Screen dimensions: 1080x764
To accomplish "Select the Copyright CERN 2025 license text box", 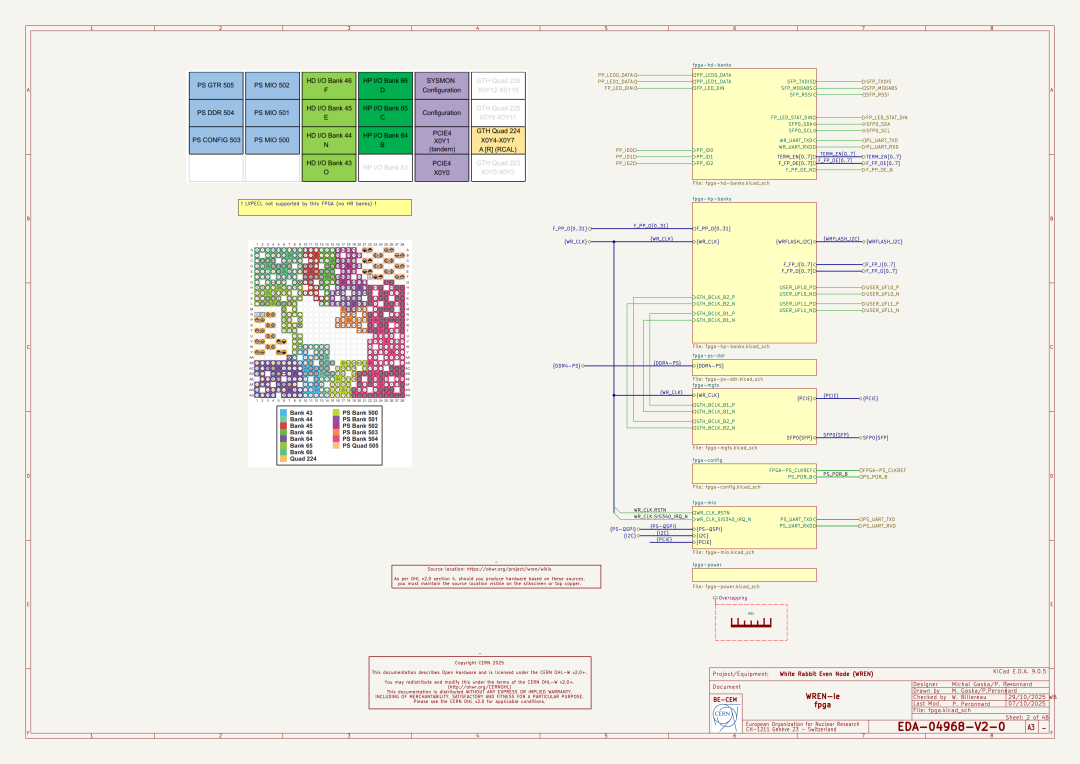I will [x=480, y=682].
